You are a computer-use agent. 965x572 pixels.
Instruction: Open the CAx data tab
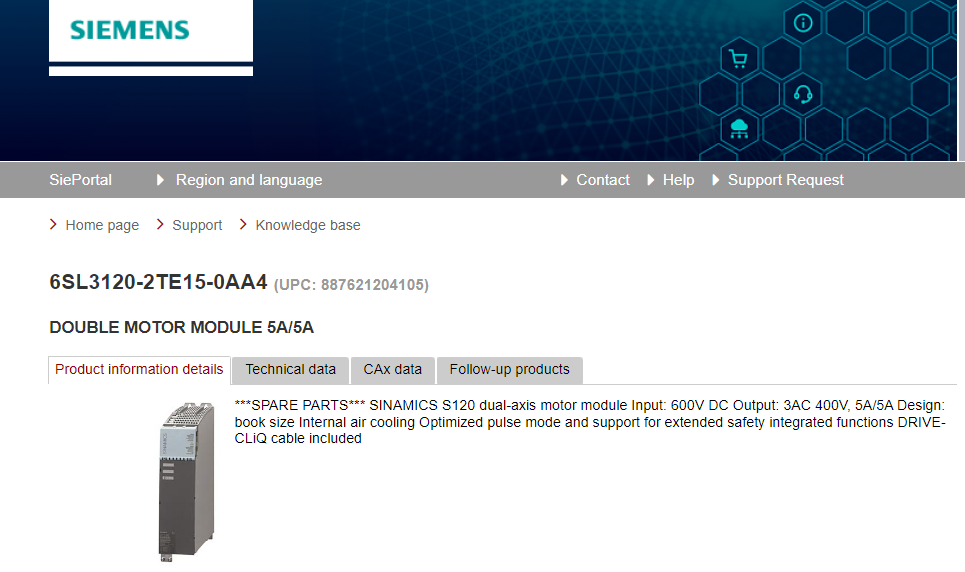click(392, 370)
